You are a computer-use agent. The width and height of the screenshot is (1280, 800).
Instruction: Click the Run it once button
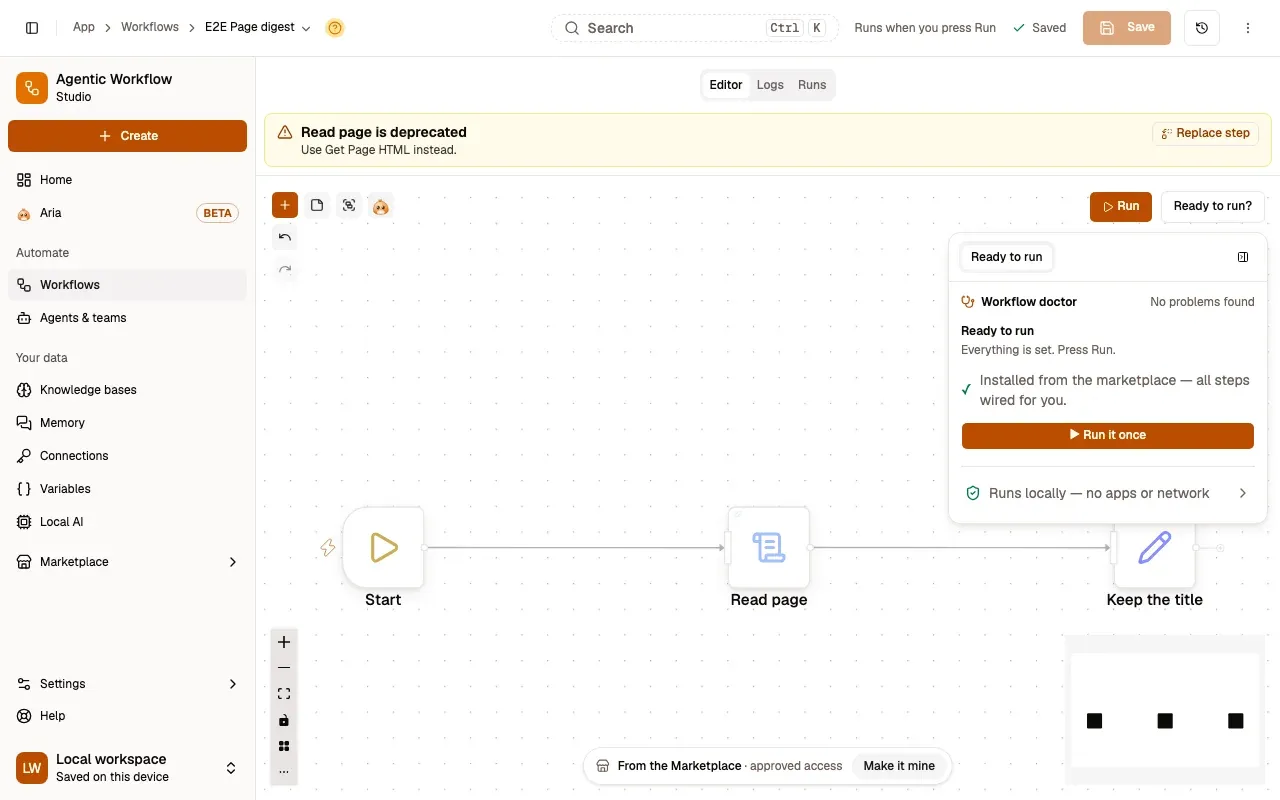tap(1108, 435)
